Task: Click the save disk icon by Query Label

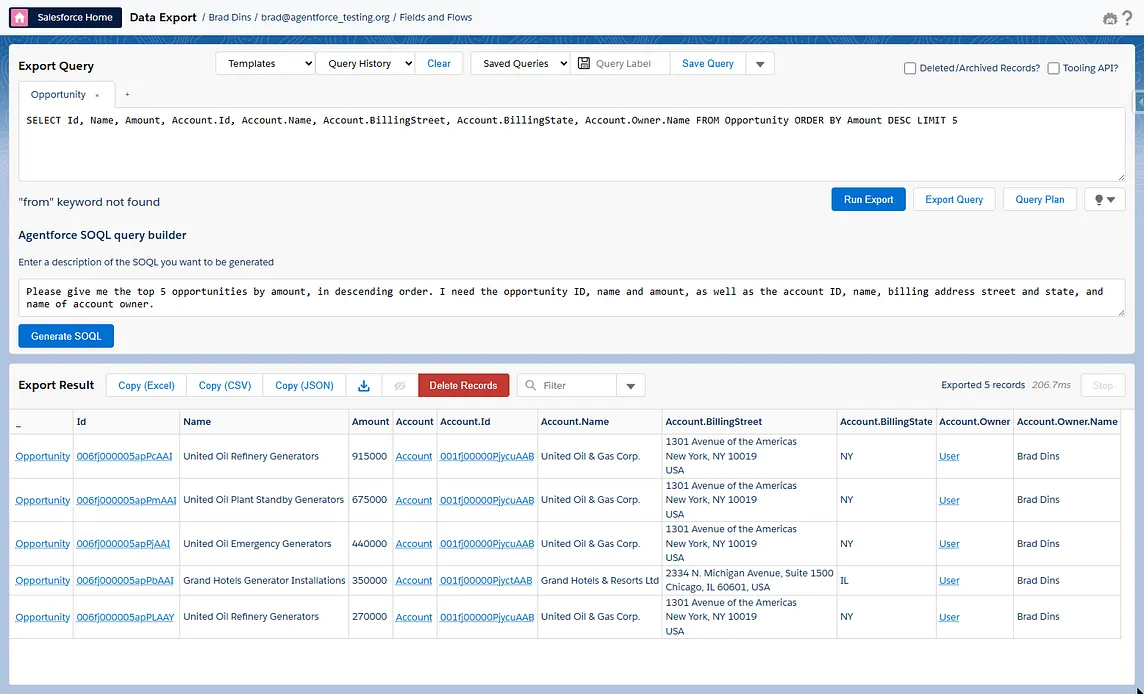Action: click(584, 63)
